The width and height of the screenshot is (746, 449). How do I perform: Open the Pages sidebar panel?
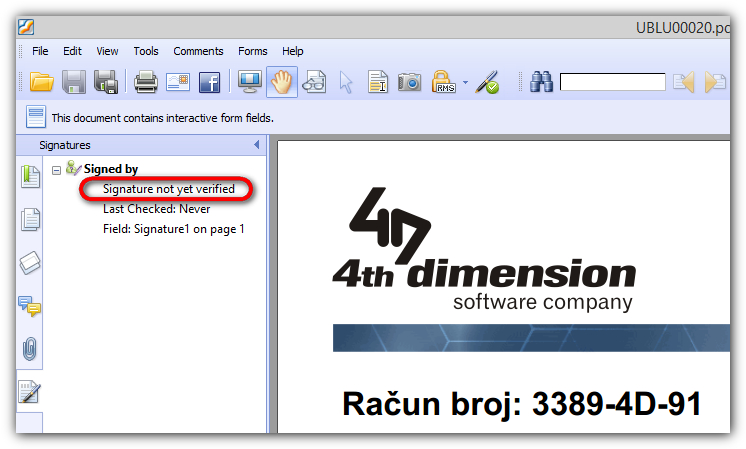(30, 219)
